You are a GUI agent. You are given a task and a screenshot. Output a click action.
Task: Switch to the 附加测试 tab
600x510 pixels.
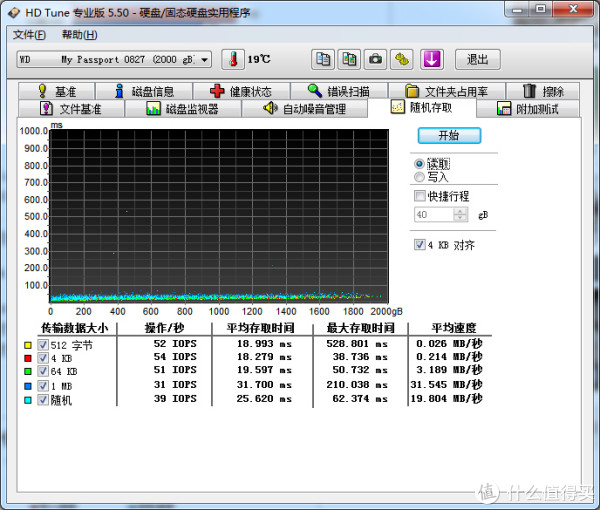tap(528, 109)
